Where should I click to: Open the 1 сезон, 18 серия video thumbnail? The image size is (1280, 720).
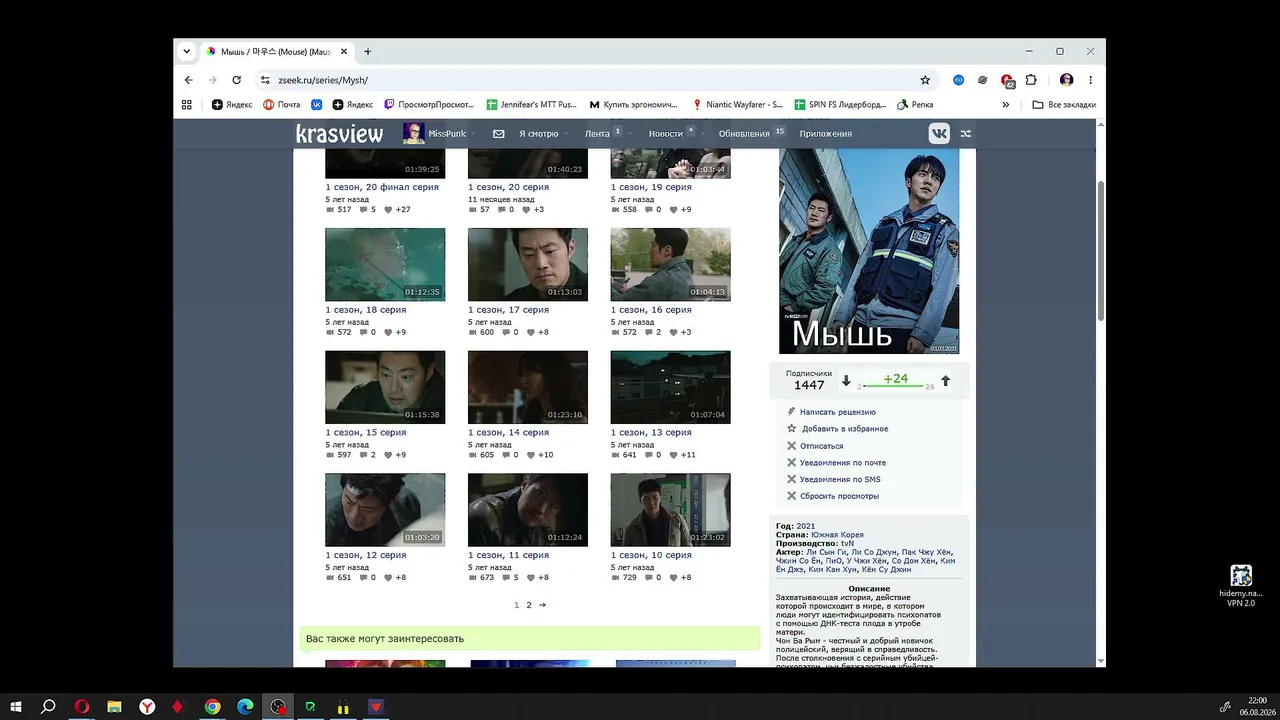click(385, 264)
